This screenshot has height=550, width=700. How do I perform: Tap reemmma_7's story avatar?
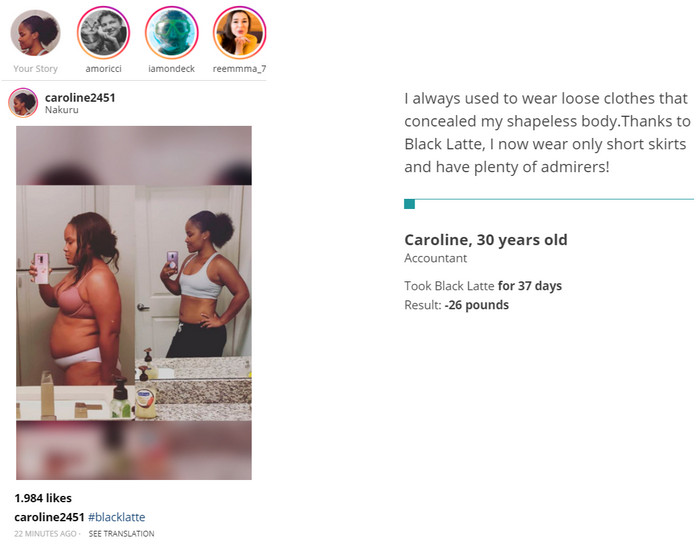[x=239, y=33]
